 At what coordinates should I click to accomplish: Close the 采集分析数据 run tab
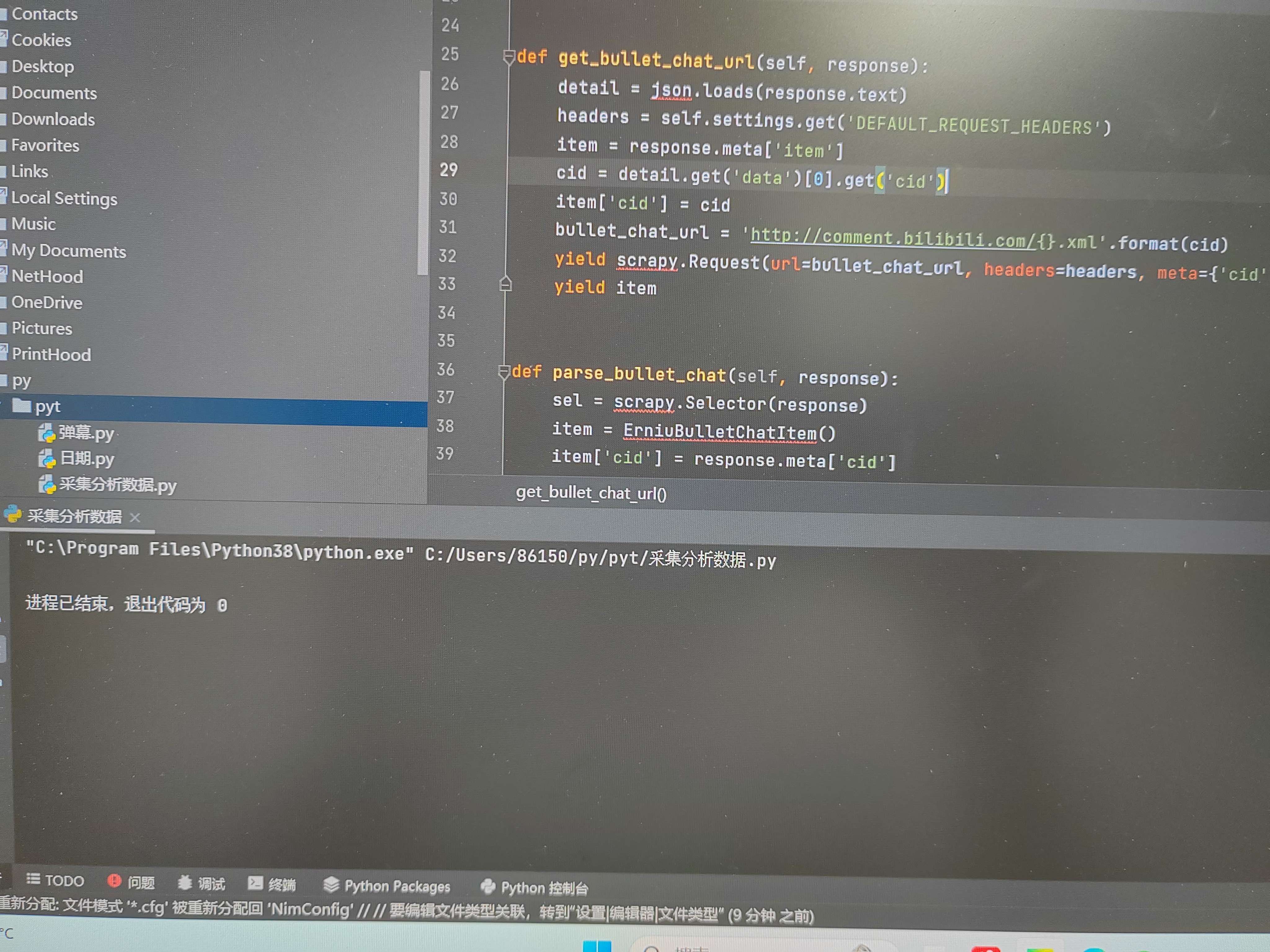[x=135, y=518]
